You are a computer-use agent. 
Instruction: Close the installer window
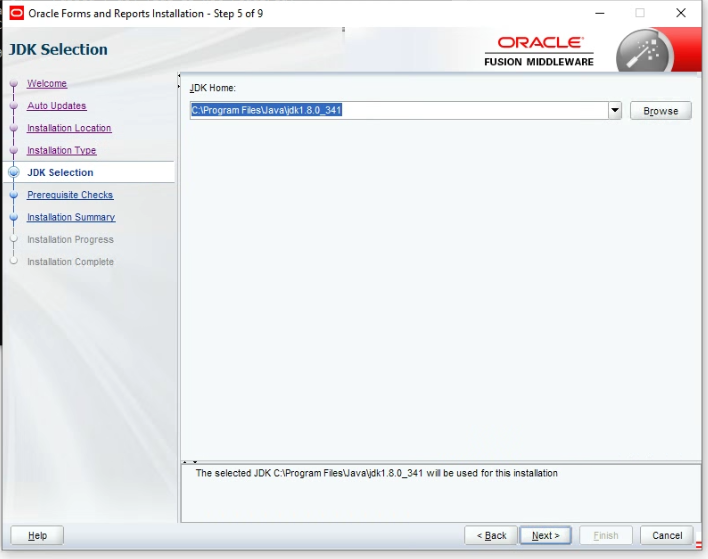[x=681, y=13]
